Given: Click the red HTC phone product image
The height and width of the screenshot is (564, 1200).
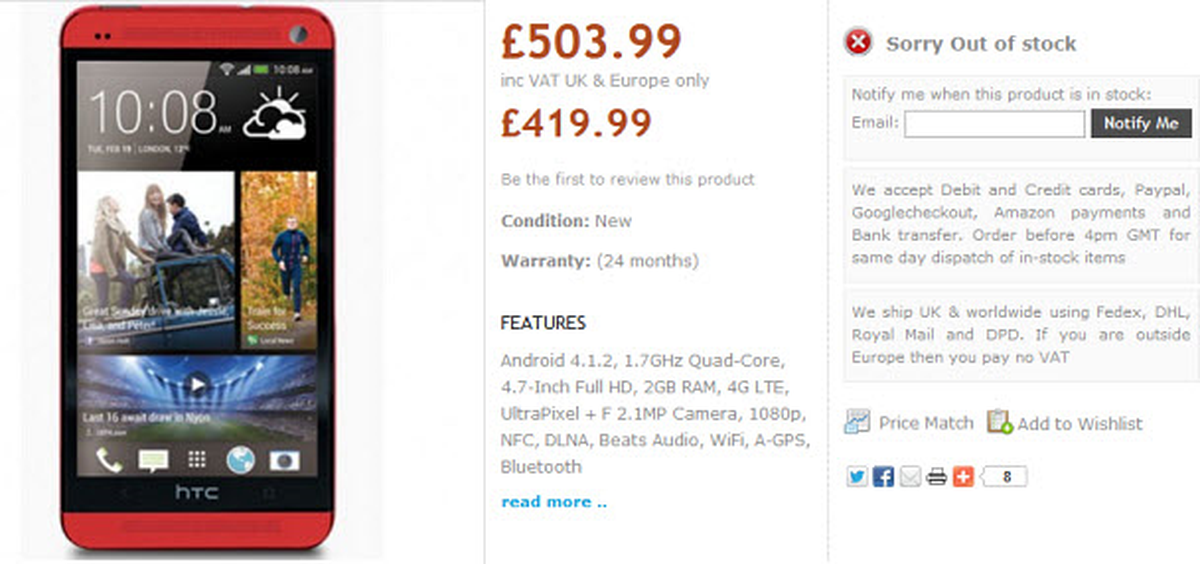Looking at the screenshot, I should click(196, 280).
